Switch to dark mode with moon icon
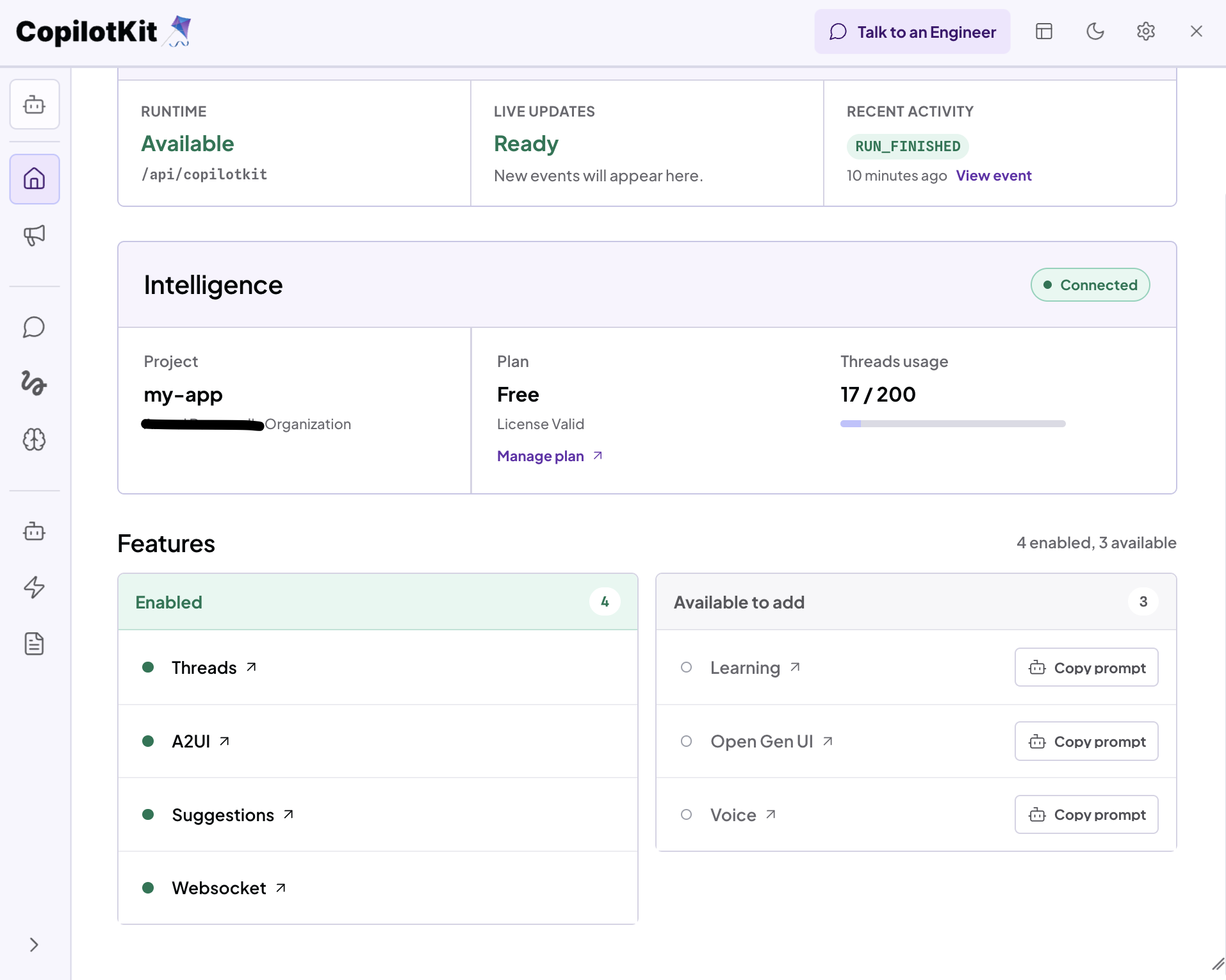This screenshot has height=980, width=1226. click(1095, 31)
